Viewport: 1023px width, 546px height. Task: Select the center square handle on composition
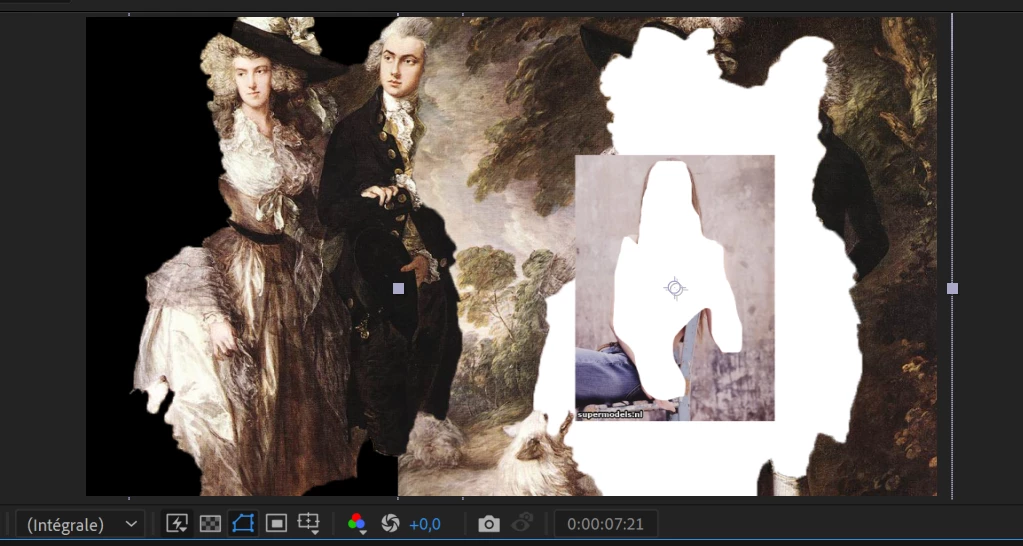coord(399,288)
